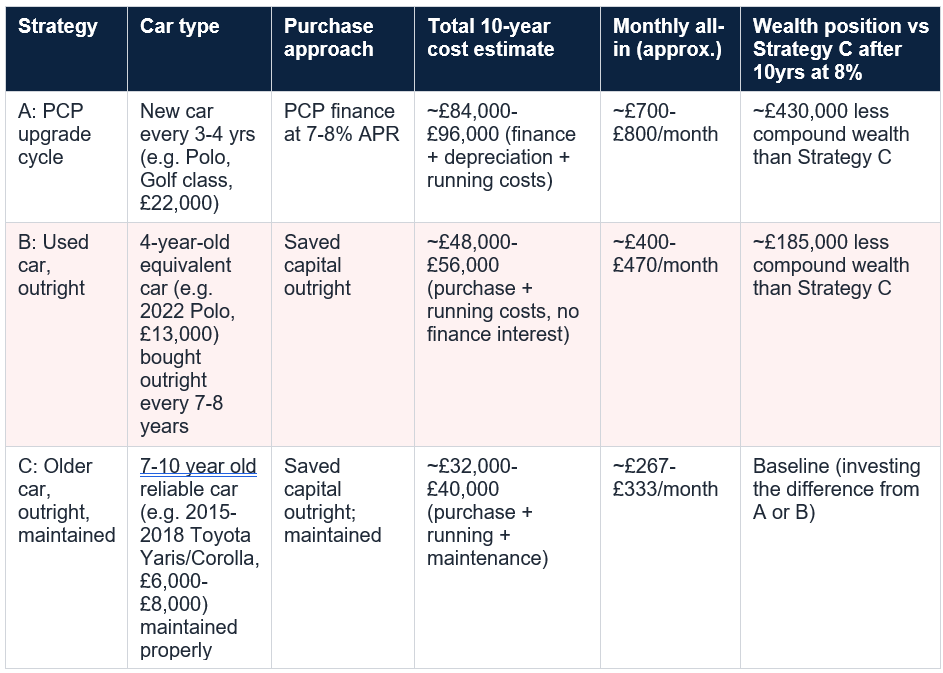The width and height of the screenshot is (943, 673).
Task: Click the 'B: Used car, outright' cell
Action: (67, 334)
